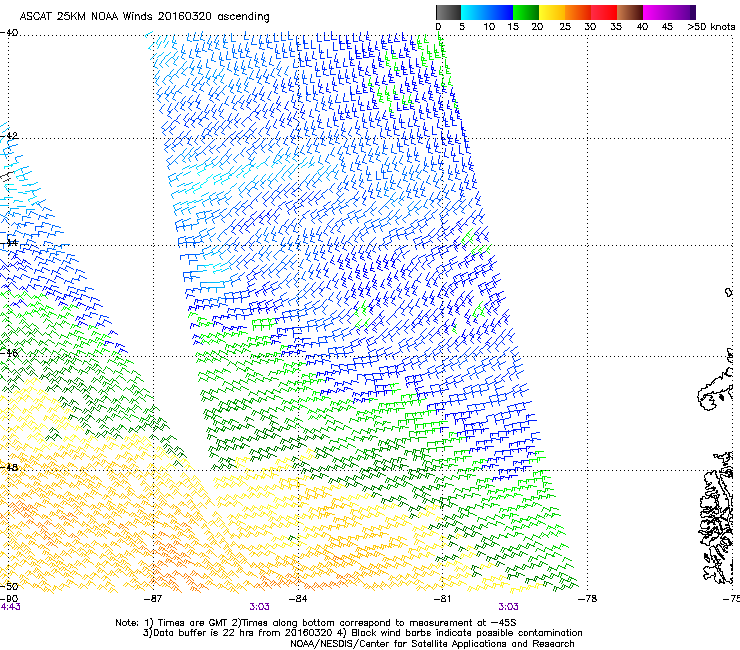Viewport: 740px width, 650px height.
Task: Click the title 'ASCAT 25KM NOAA Winds 20160320 ascending'
Action: 144,17
